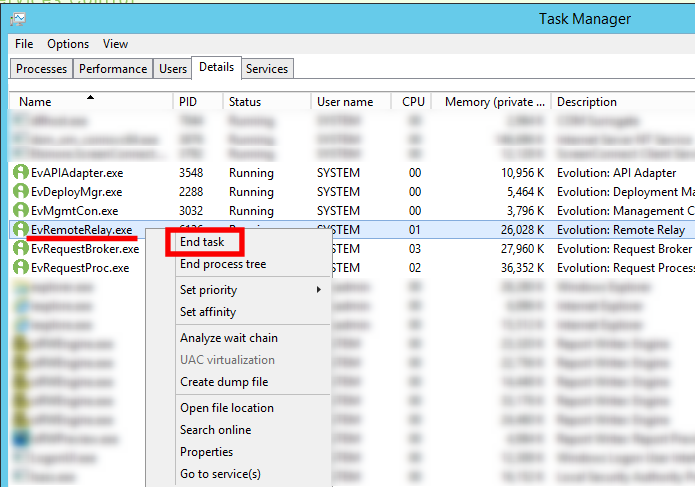Select the Details tab
The image size is (695, 487).
tap(216, 67)
